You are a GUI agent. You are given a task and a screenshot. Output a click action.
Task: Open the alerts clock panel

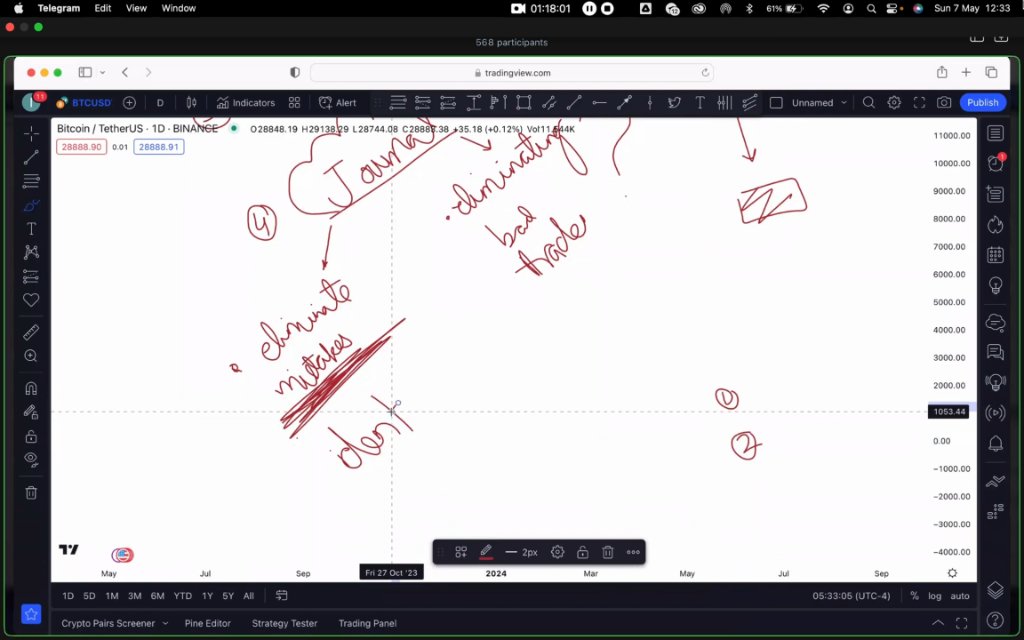click(995, 163)
